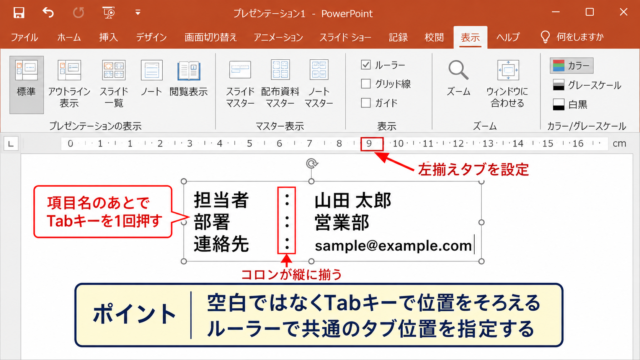Click the ruler at mark 9
Viewport: 640px width, 360px height.
coord(369,144)
